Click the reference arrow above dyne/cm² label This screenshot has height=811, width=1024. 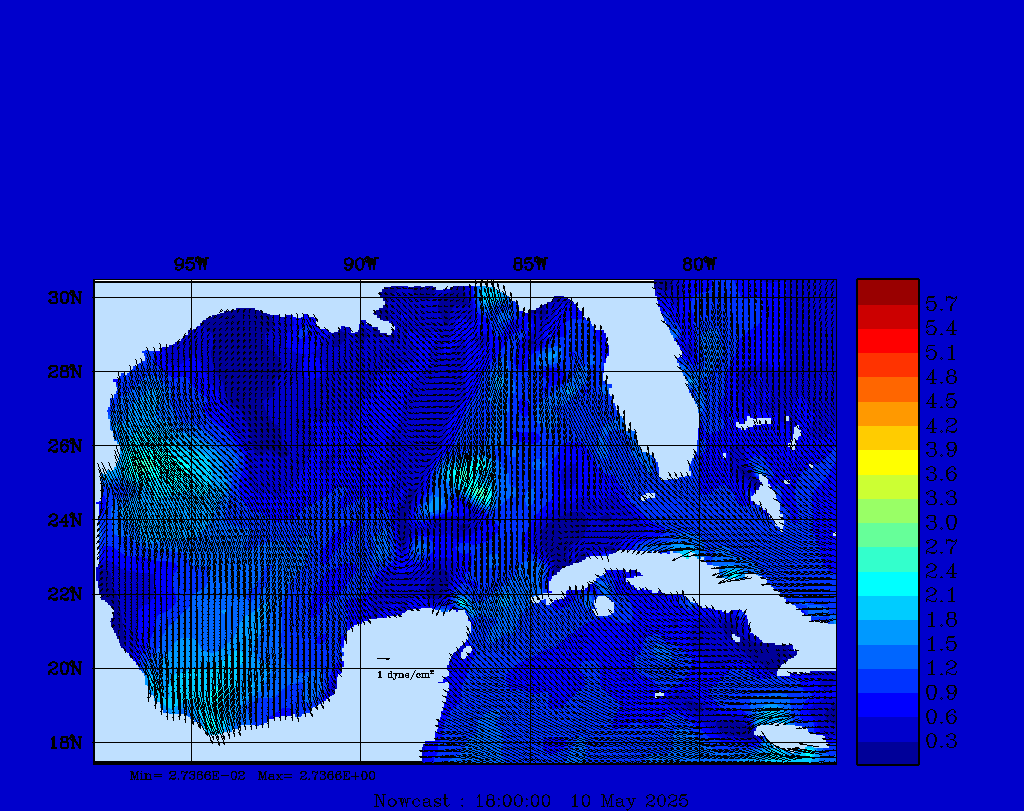pyautogui.click(x=383, y=659)
